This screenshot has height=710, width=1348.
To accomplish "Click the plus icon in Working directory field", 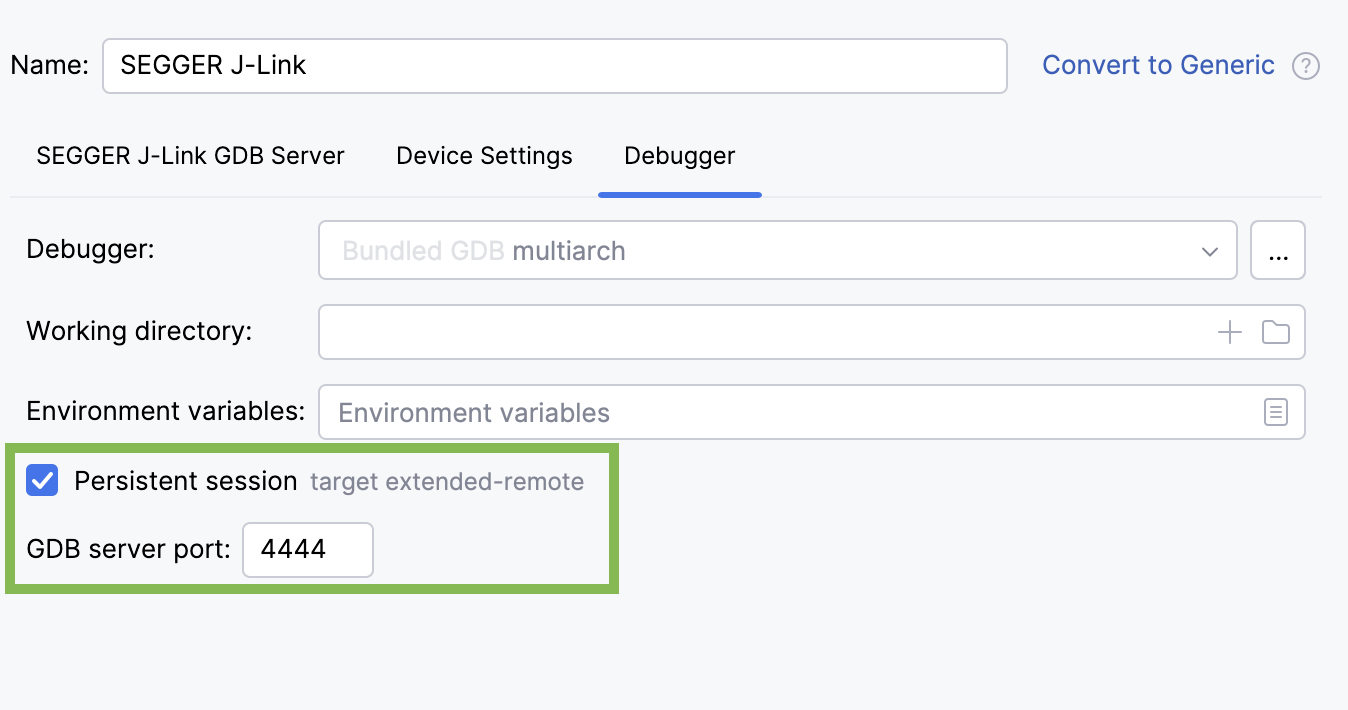I will [x=1229, y=332].
